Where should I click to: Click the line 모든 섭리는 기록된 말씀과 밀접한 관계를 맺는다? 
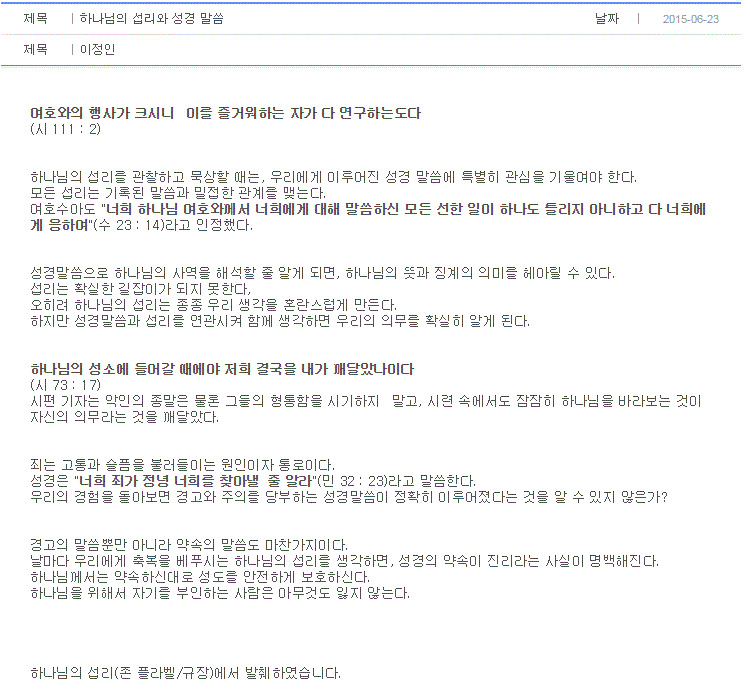click(178, 193)
